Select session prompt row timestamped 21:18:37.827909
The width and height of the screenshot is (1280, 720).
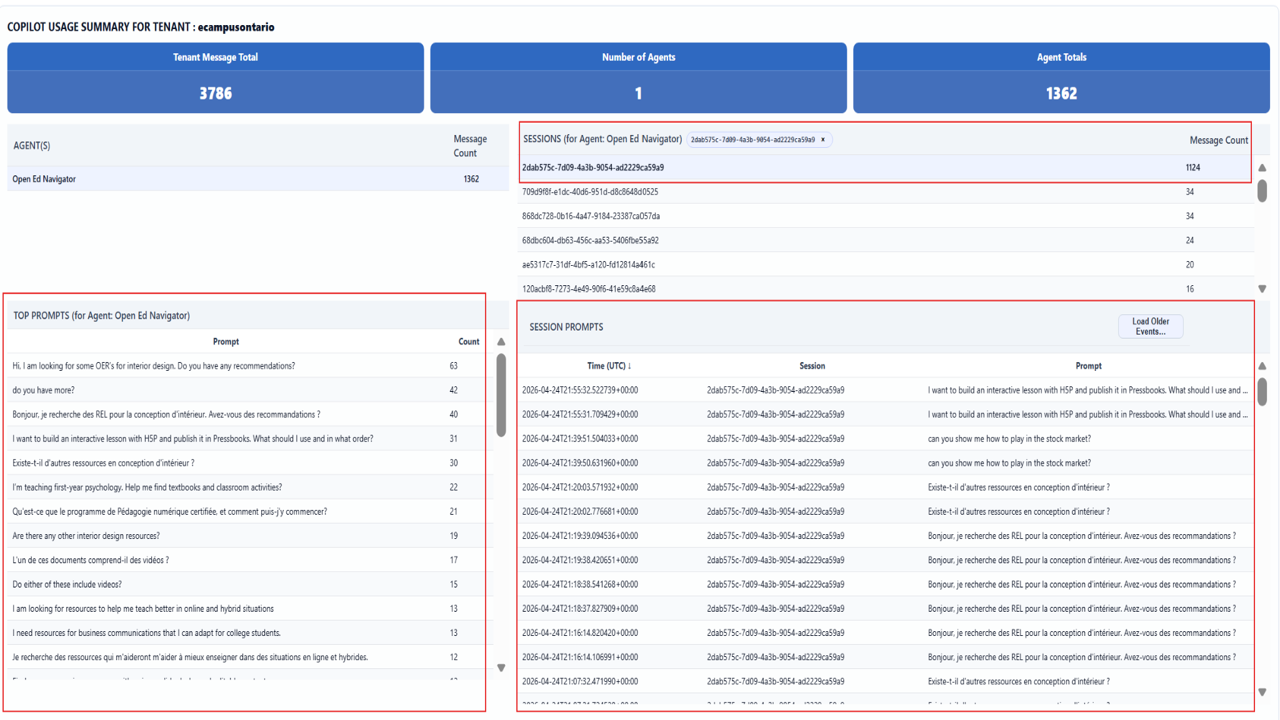(885, 608)
